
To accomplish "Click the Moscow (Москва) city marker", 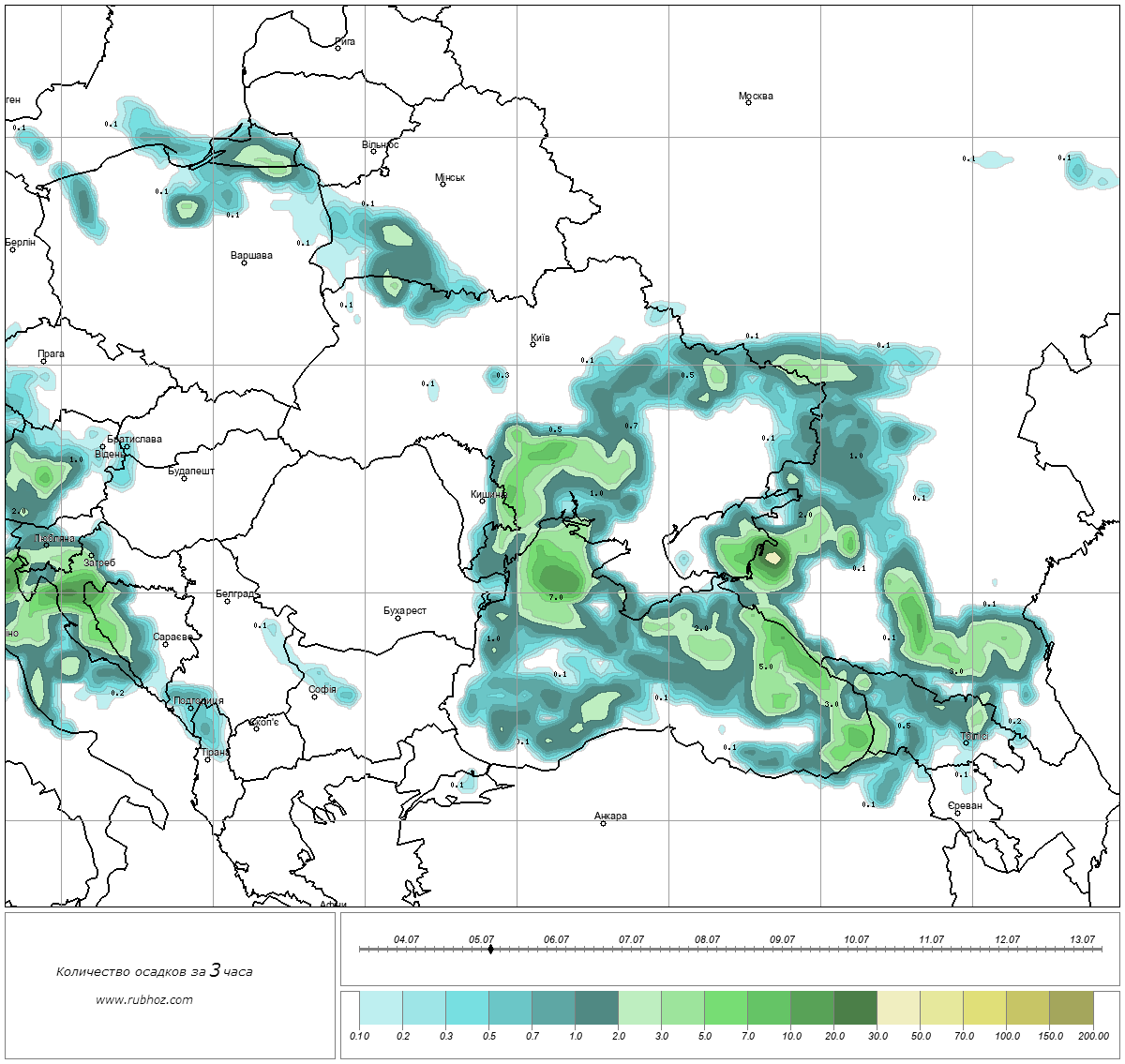I will click(x=748, y=103).
